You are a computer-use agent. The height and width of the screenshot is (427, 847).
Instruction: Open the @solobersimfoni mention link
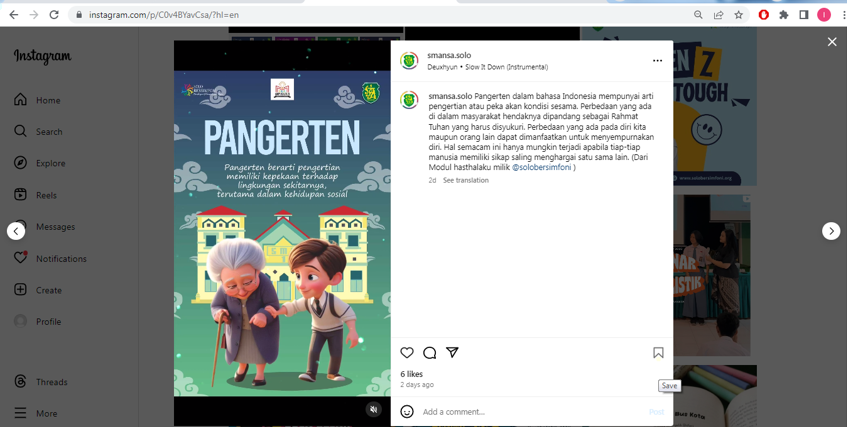click(542, 168)
